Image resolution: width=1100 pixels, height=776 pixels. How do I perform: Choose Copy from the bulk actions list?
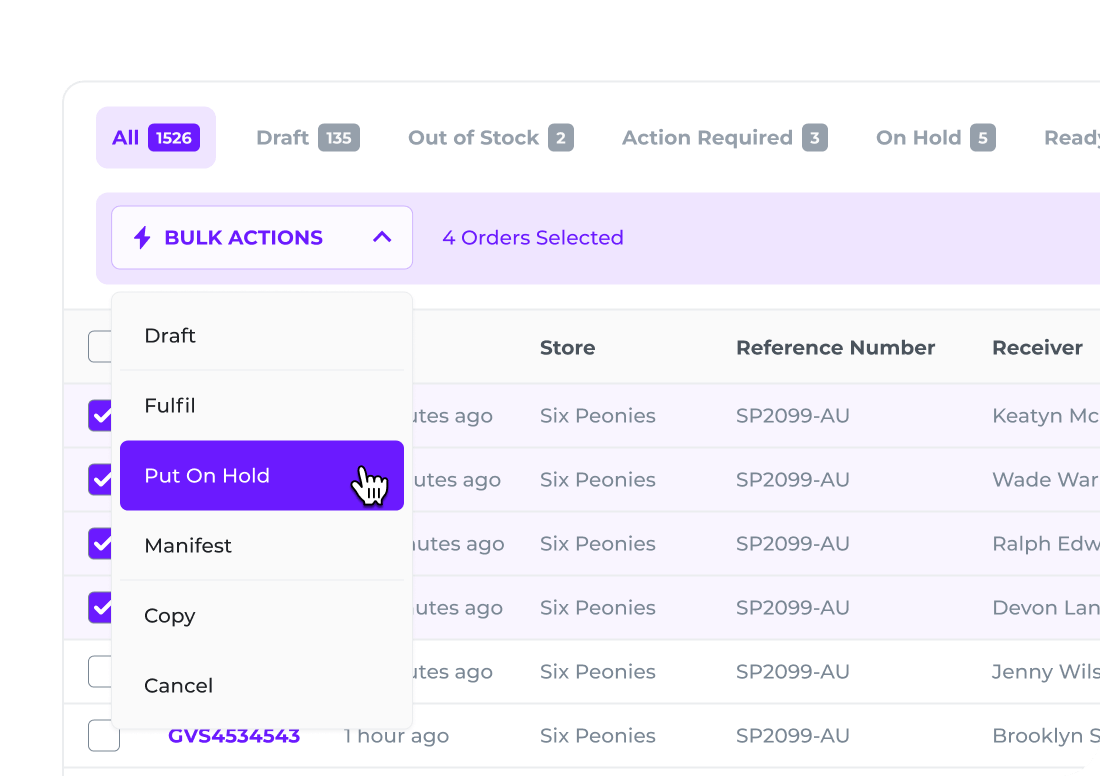point(169,615)
